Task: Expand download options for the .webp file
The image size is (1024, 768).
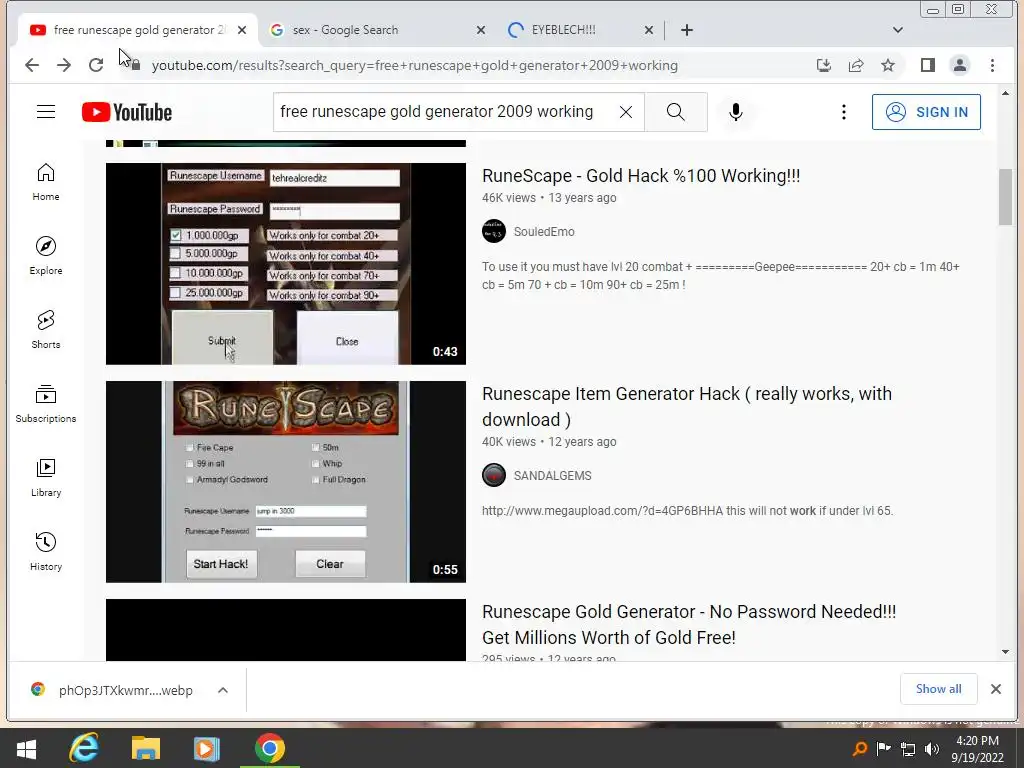Action: point(223,690)
